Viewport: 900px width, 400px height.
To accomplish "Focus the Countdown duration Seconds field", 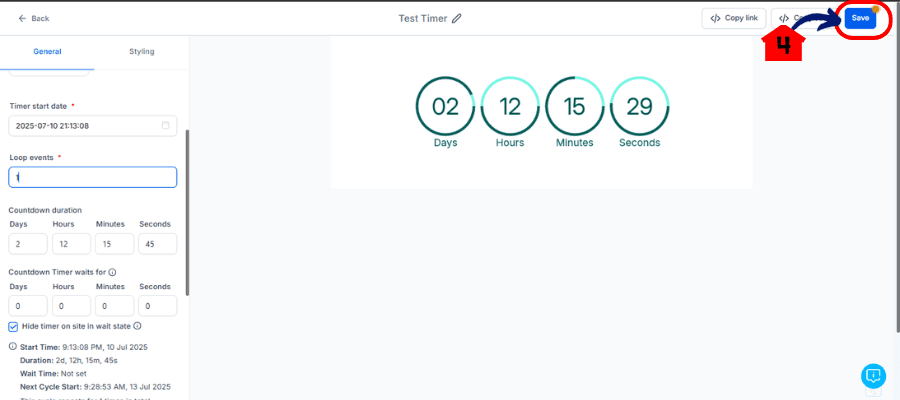I will 158,244.
